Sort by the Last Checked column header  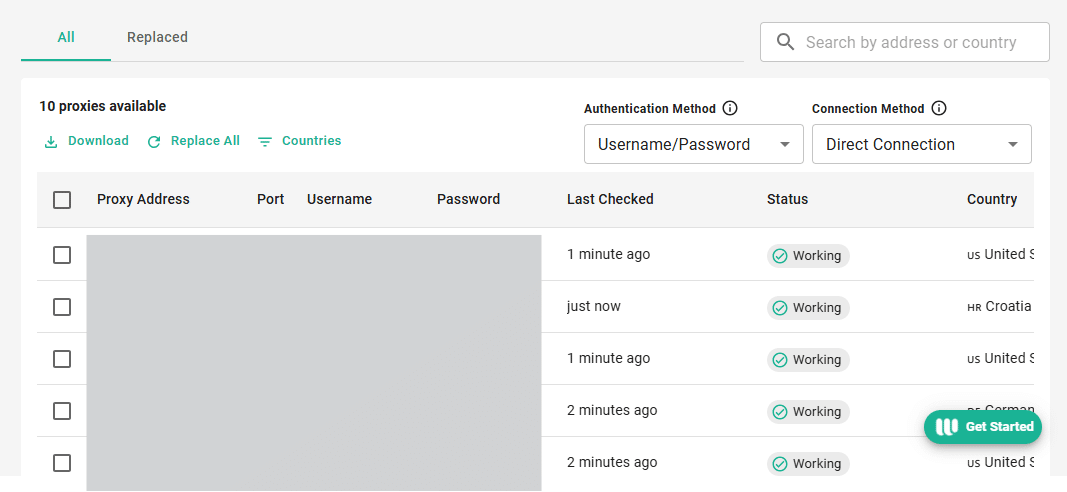[610, 199]
